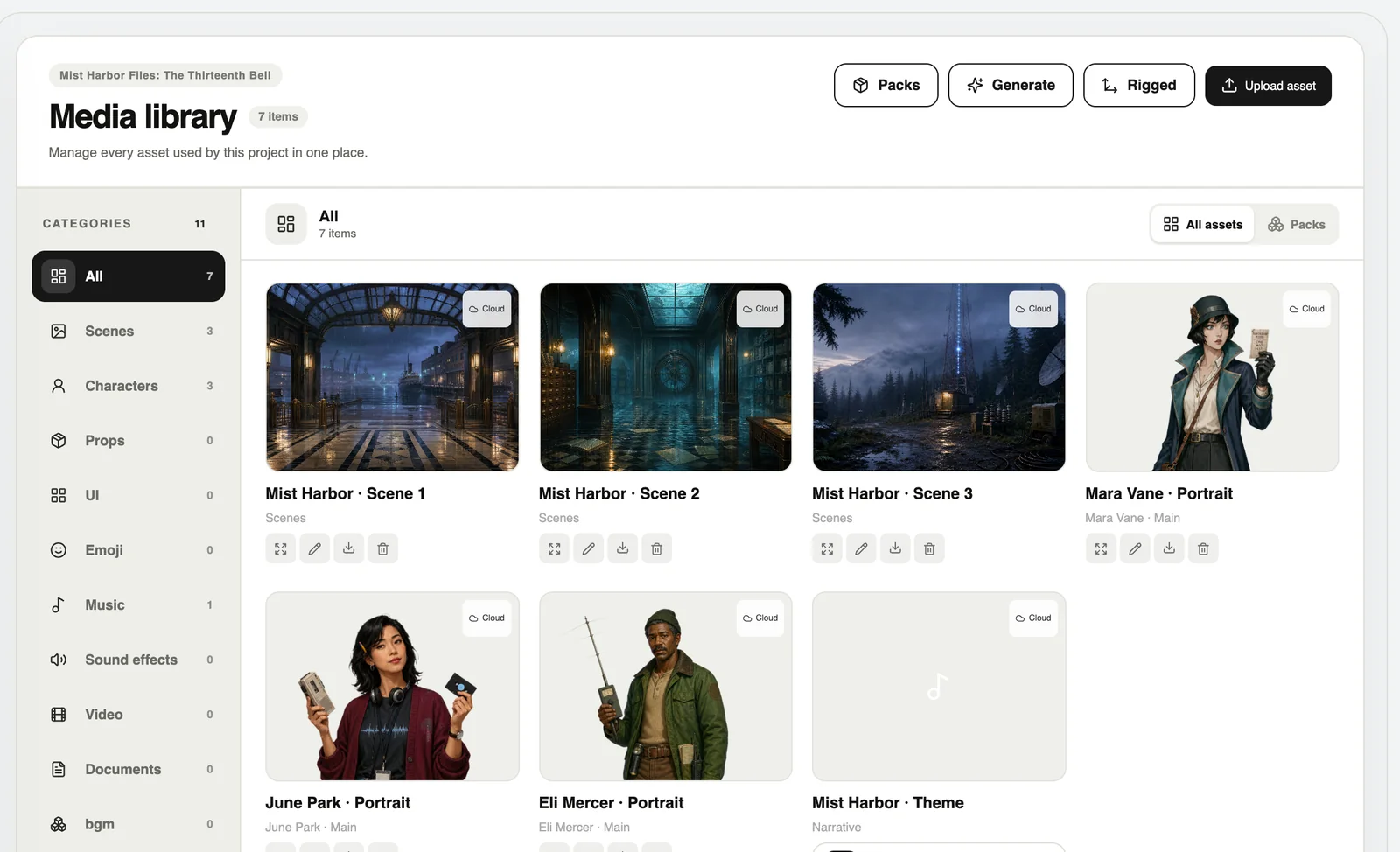Filter by the Characters category
The width and height of the screenshot is (1400, 852).
(129, 386)
